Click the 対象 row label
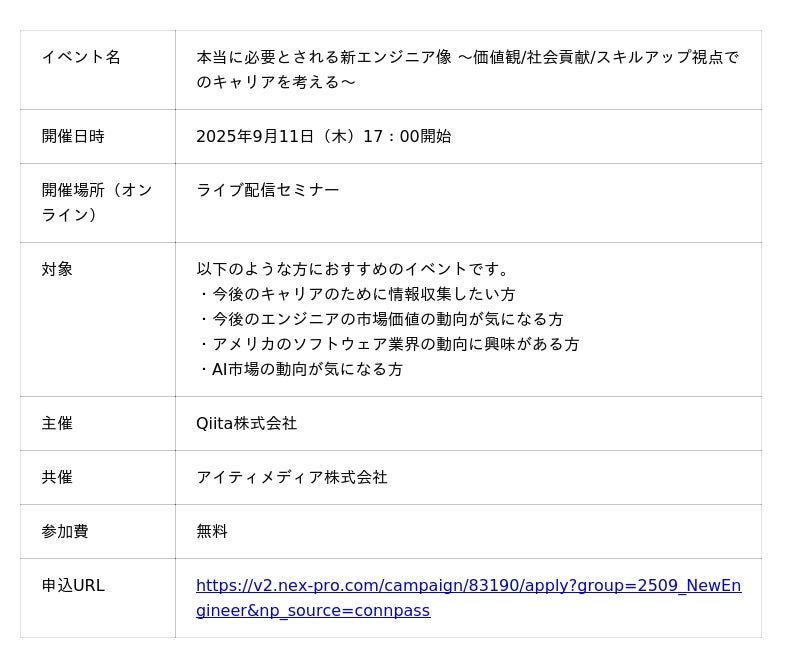Image resolution: width=800 pixels, height=668 pixels. click(x=57, y=269)
